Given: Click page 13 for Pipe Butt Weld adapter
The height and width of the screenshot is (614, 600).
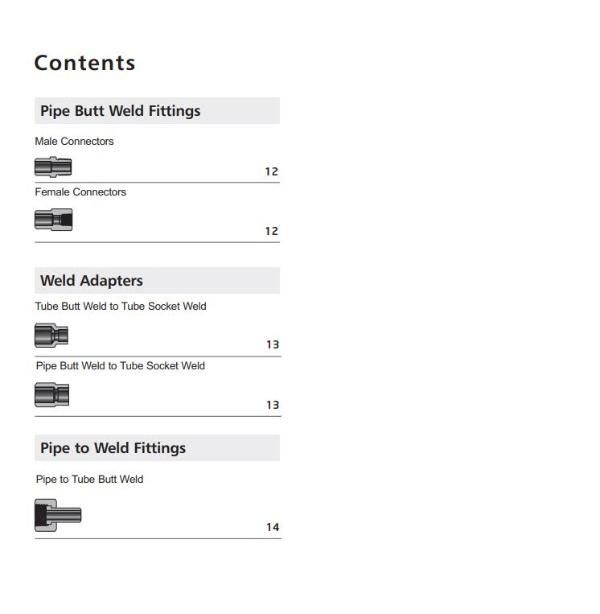Looking at the screenshot, I should click(x=273, y=405).
